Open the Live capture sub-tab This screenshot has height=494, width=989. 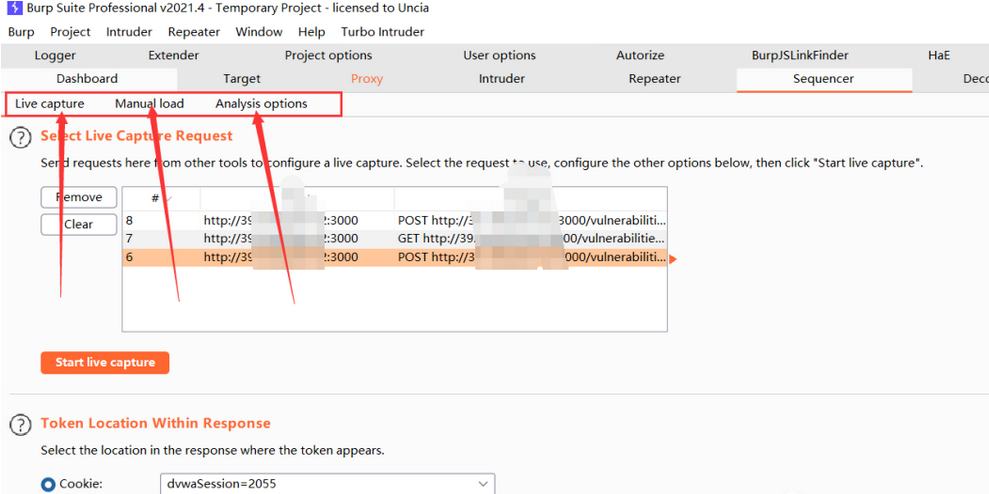pyautogui.click(x=49, y=104)
